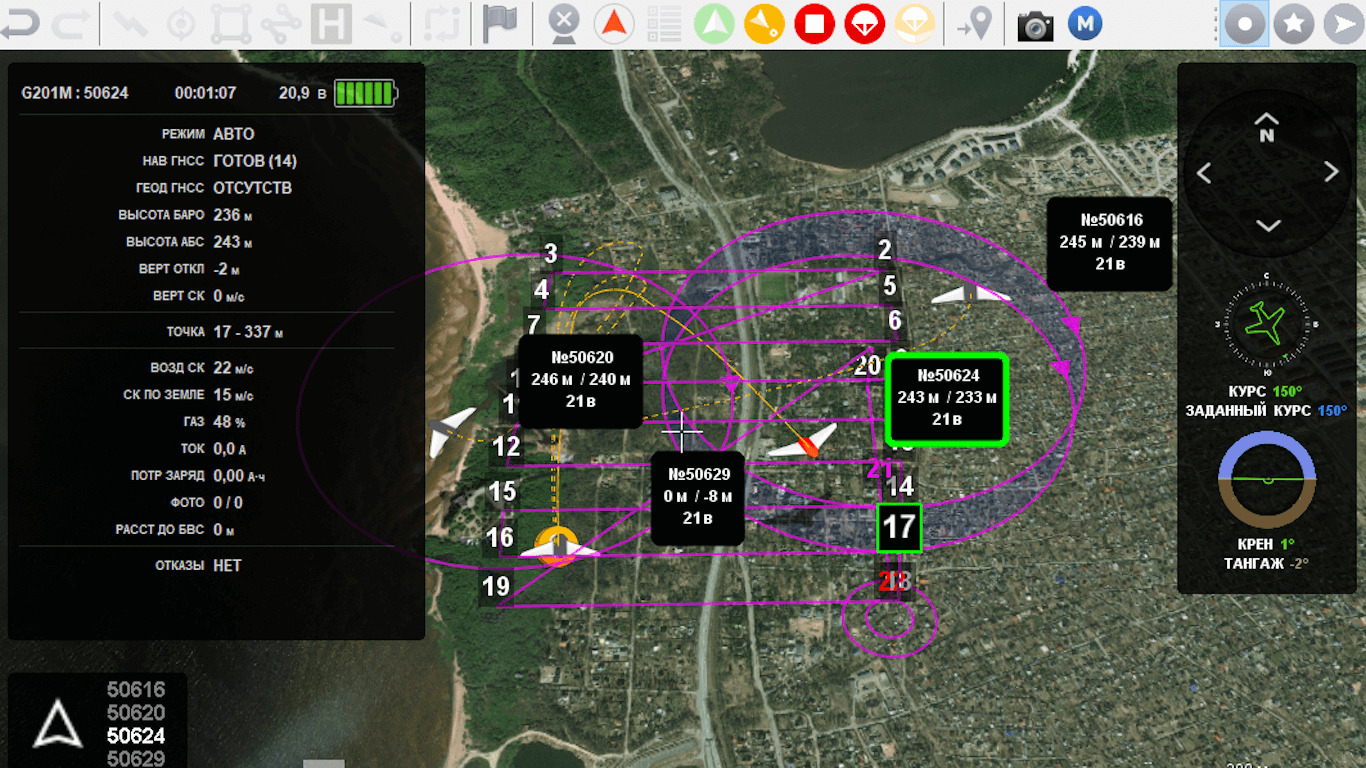Click the gray flag icon
The height and width of the screenshot is (768, 1366).
499,23
